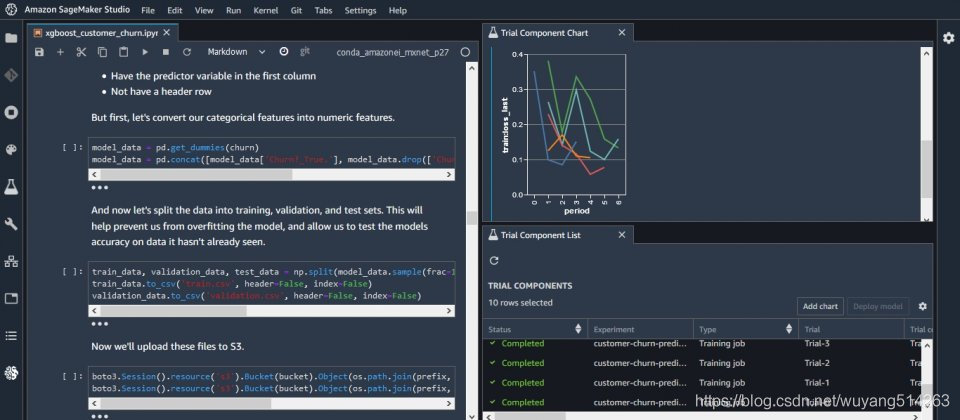Click the git button in notebook toolbar
960x420 pixels.
(x=305, y=51)
